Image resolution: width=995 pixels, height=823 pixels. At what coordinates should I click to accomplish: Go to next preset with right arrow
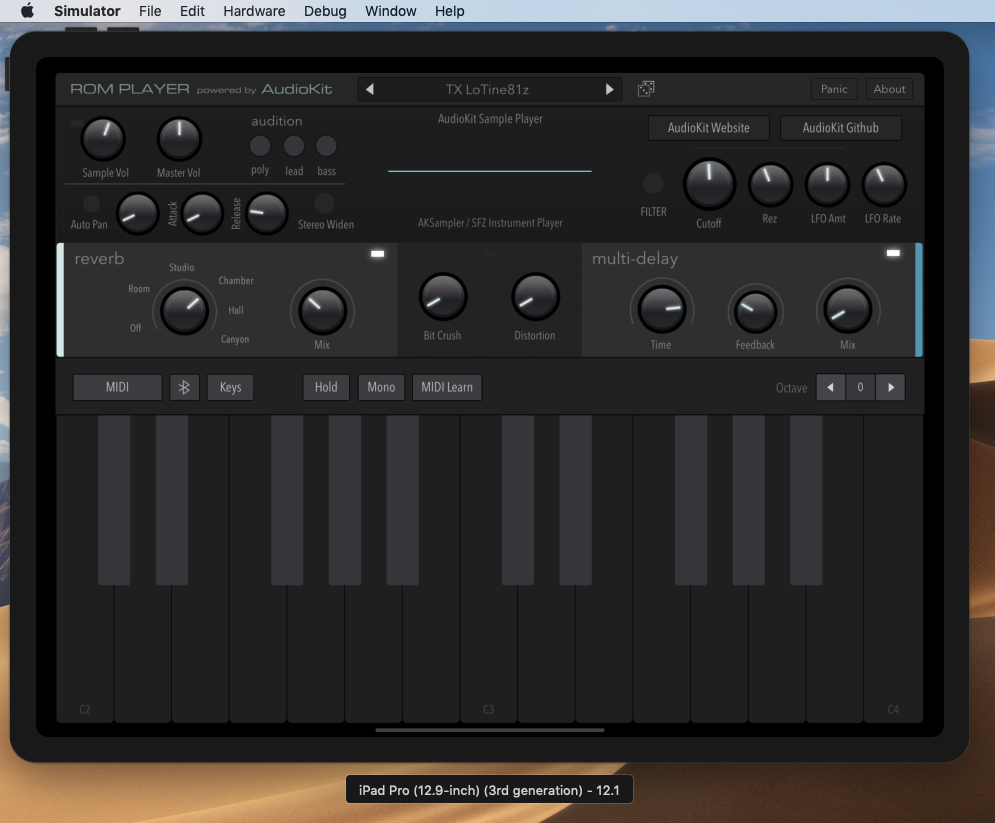(609, 89)
